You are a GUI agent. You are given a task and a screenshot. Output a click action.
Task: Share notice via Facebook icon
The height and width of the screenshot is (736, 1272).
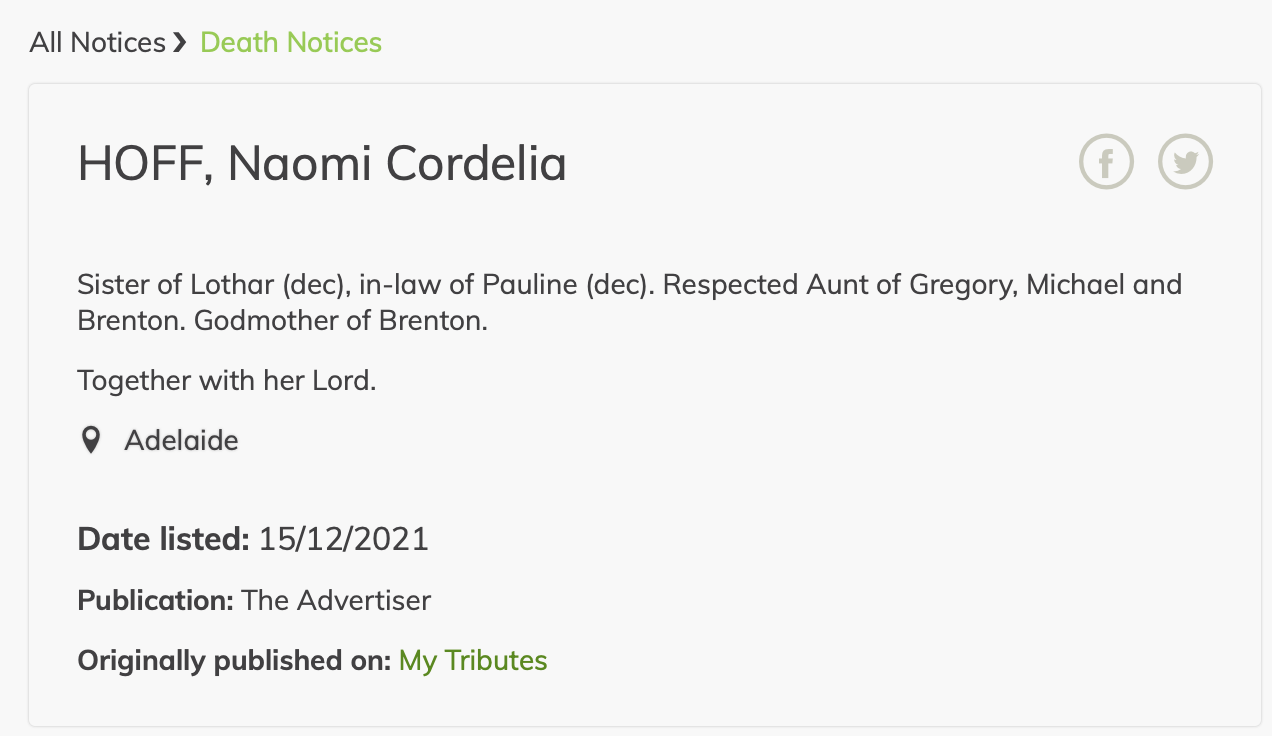(1106, 162)
